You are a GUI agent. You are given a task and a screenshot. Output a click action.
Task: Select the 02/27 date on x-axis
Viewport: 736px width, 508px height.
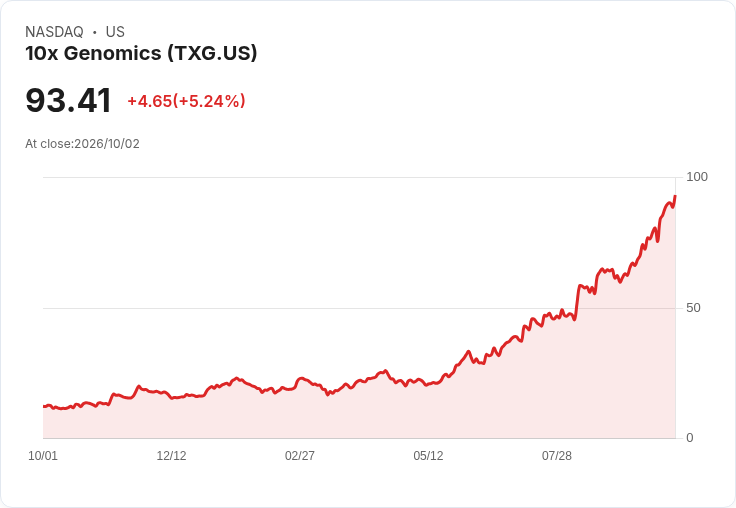coord(300,455)
